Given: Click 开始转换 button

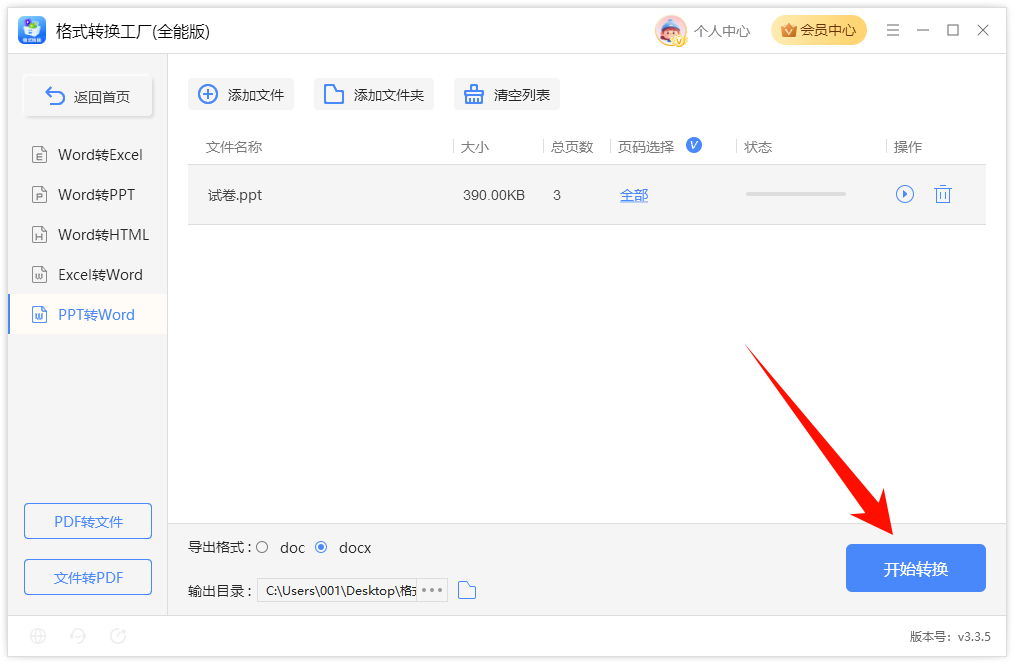Looking at the screenshot, I should (916, 568).
